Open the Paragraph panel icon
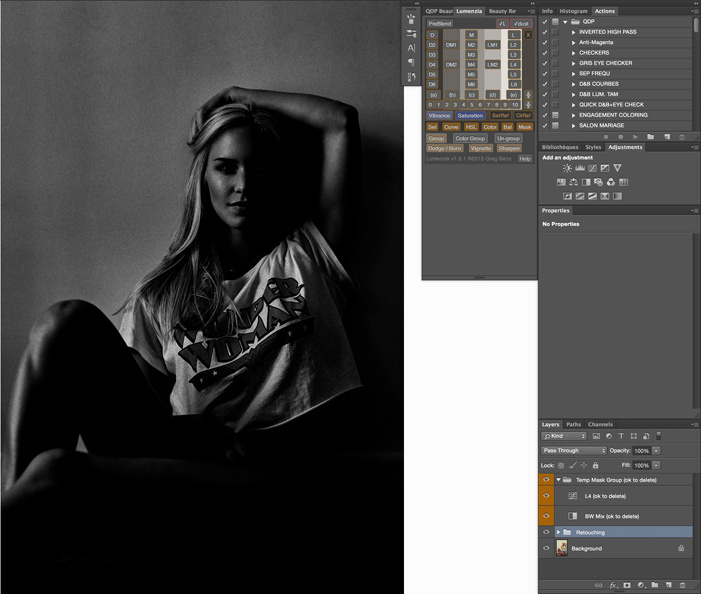This screenshot has height=594, width=701. pyautogui.click(x=411, y=62)
